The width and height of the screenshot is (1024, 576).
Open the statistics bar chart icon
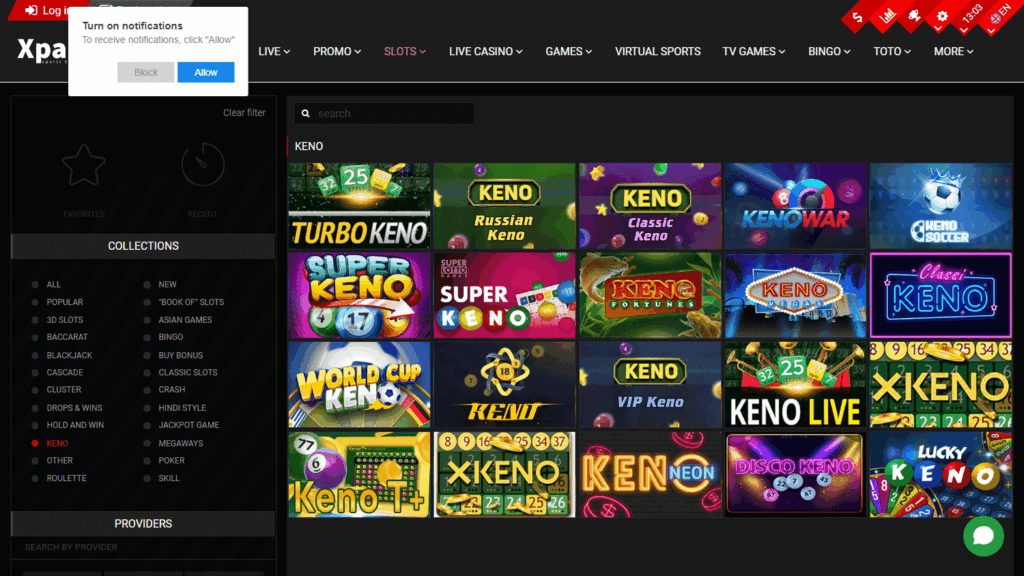886,16
